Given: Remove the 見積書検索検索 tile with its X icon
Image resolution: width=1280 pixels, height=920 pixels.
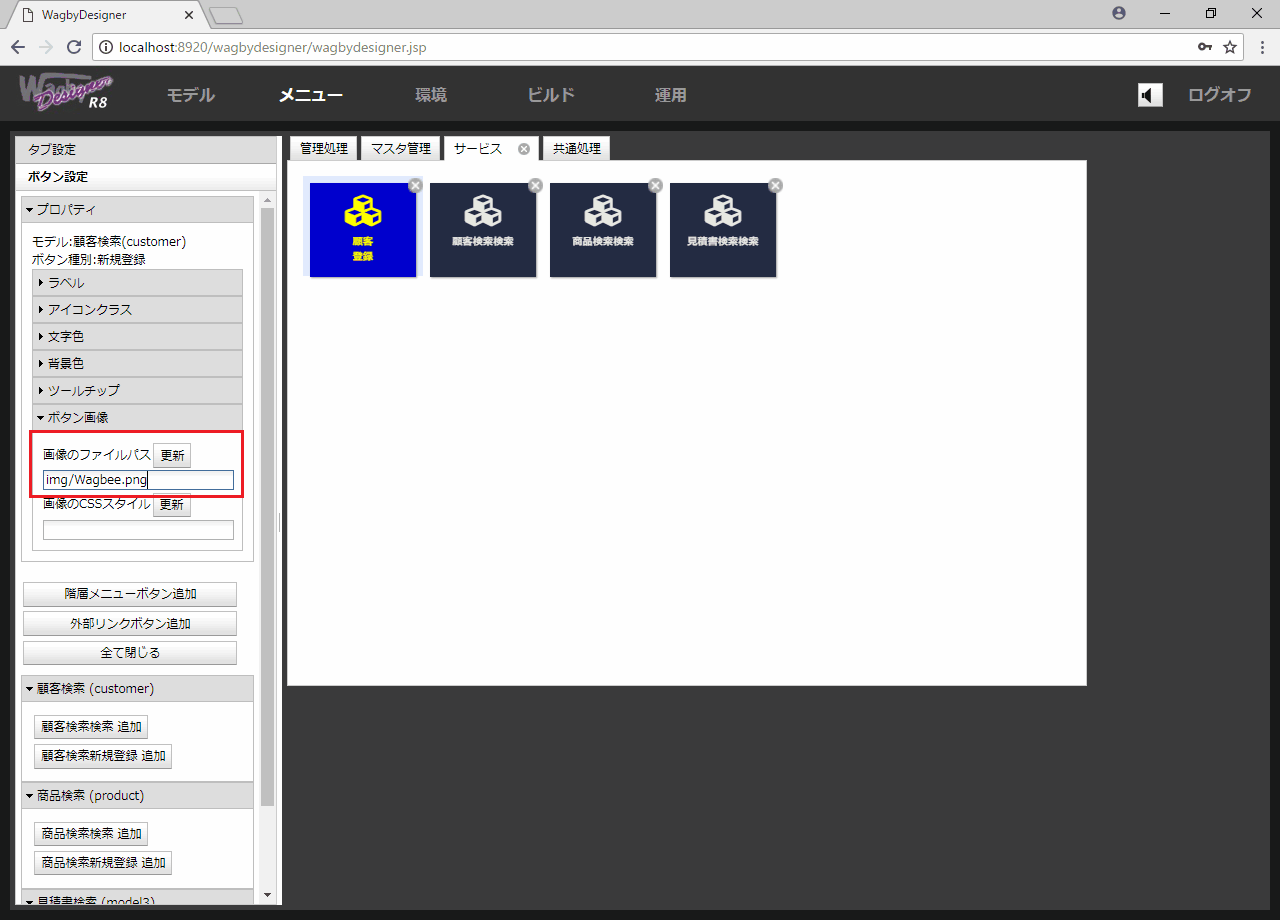Looking at the screenshot, I should point(775,185).
